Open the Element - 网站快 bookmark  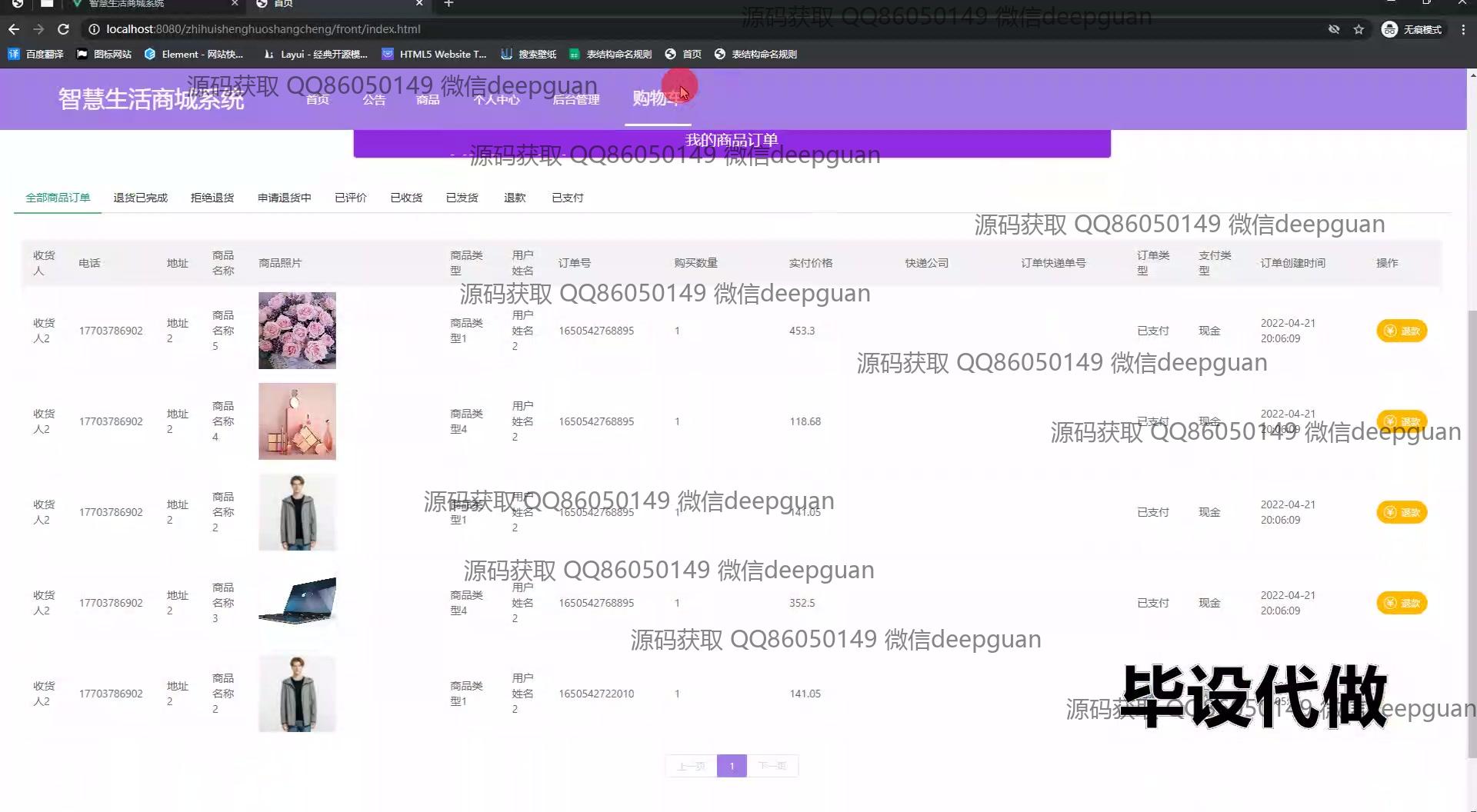[194, 54]
